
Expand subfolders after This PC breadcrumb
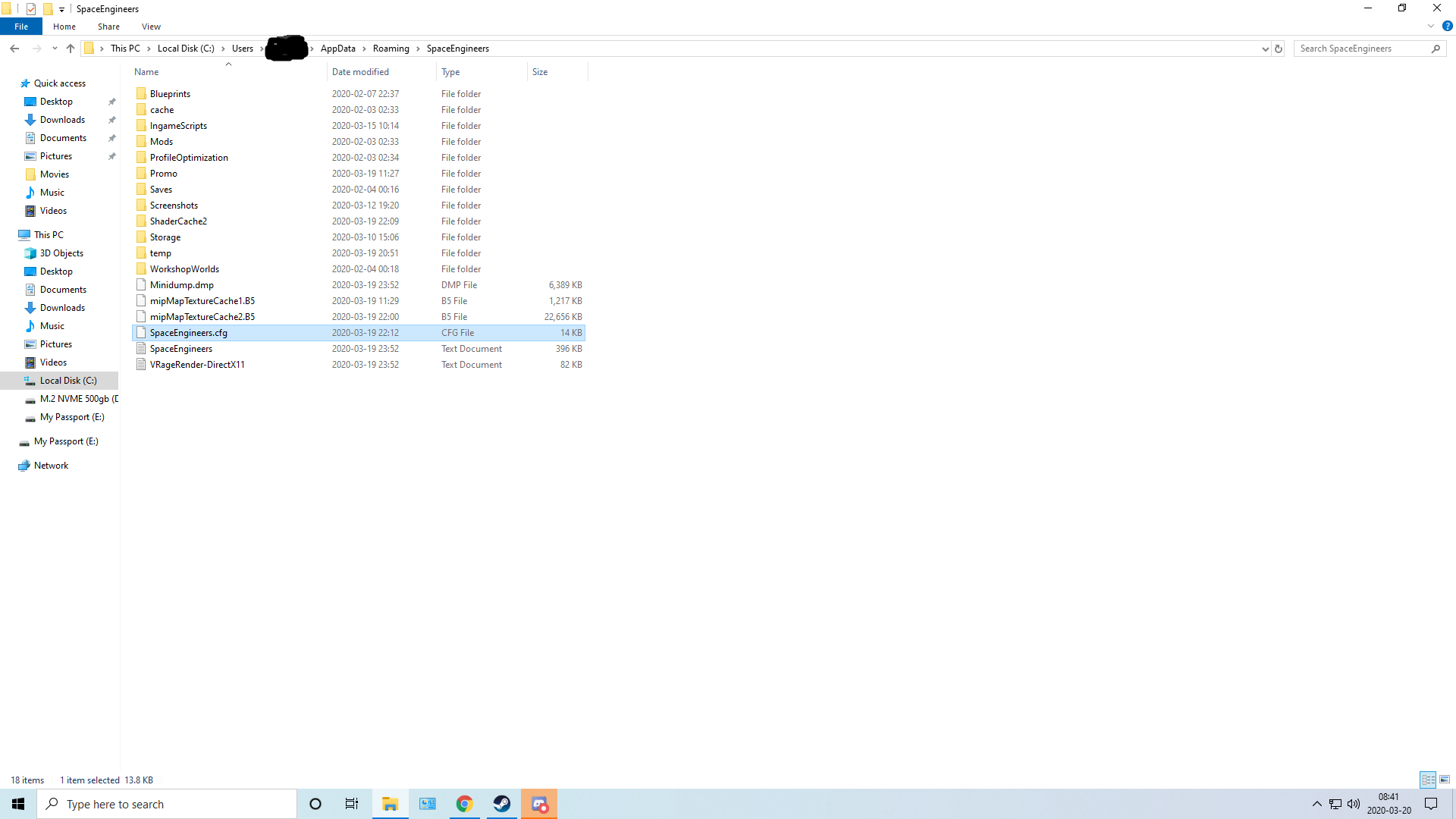coord(149,49)
